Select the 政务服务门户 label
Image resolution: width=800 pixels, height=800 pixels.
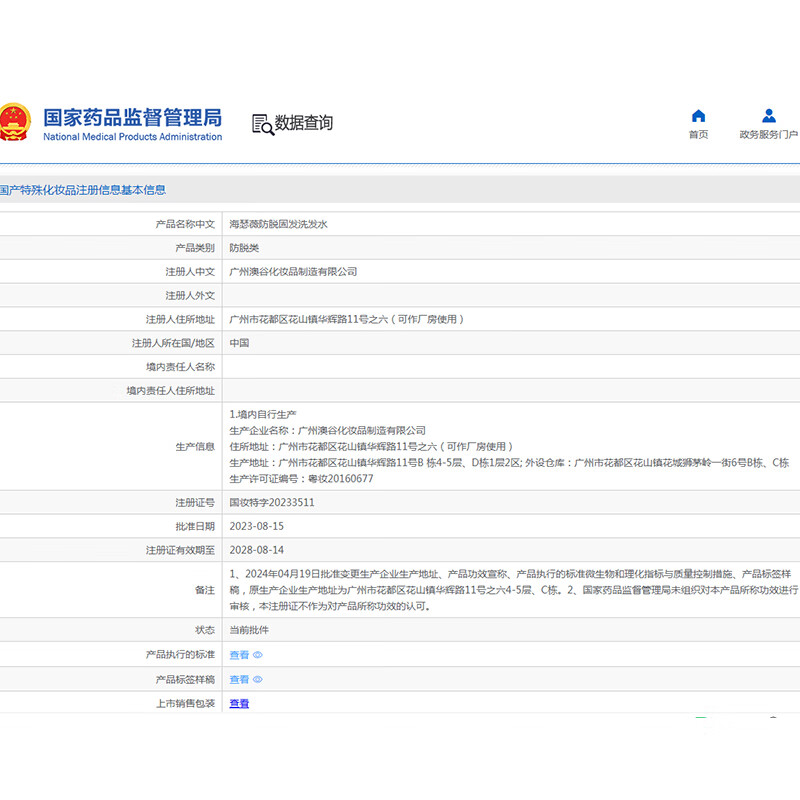click(768, 134)
